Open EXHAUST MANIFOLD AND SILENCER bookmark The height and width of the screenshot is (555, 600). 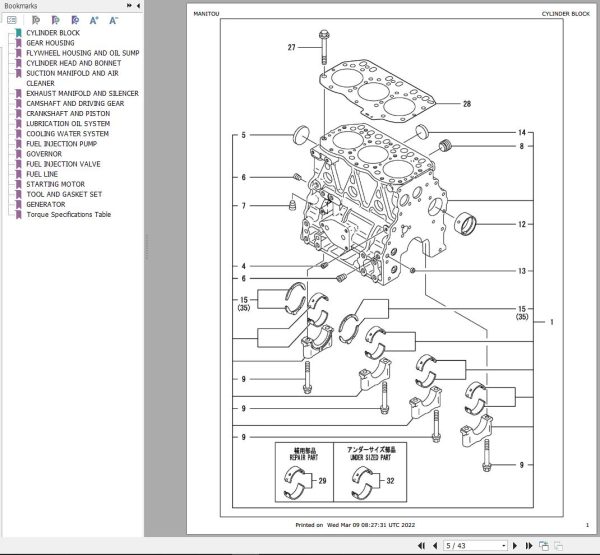pyautogui.click(x=82, y=93)
